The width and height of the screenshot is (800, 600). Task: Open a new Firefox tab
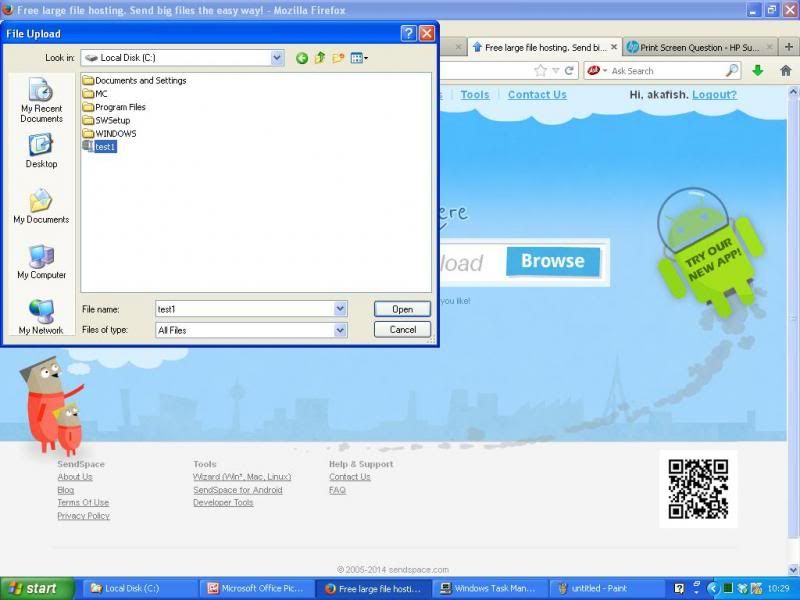789,47
